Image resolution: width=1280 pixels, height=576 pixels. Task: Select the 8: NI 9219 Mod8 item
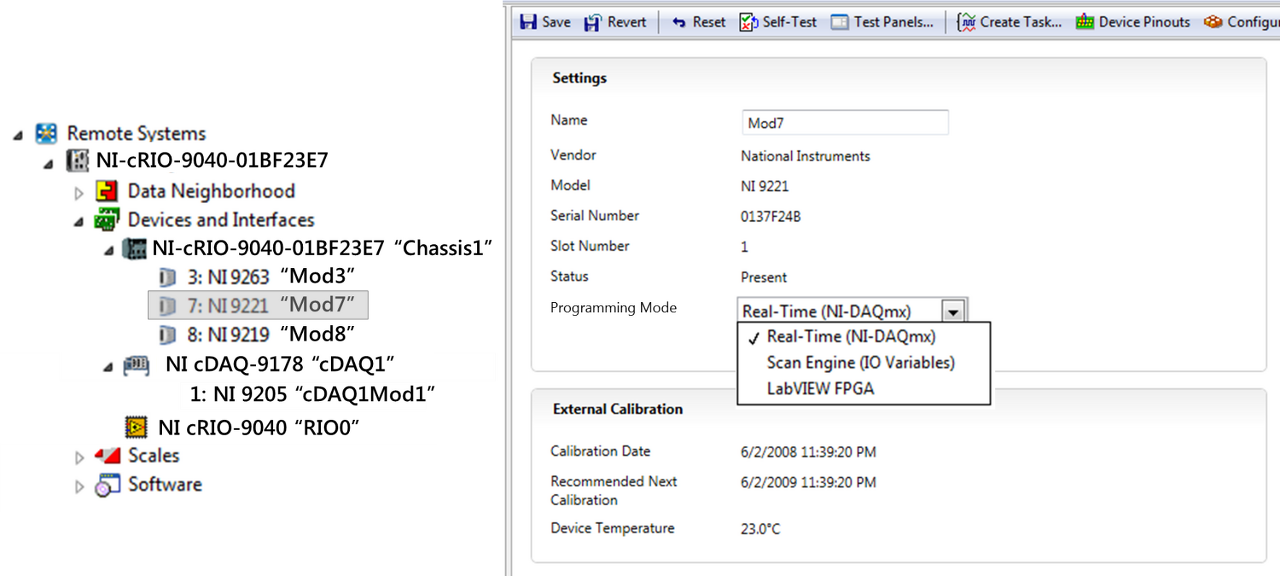click(x=271, y=334)
